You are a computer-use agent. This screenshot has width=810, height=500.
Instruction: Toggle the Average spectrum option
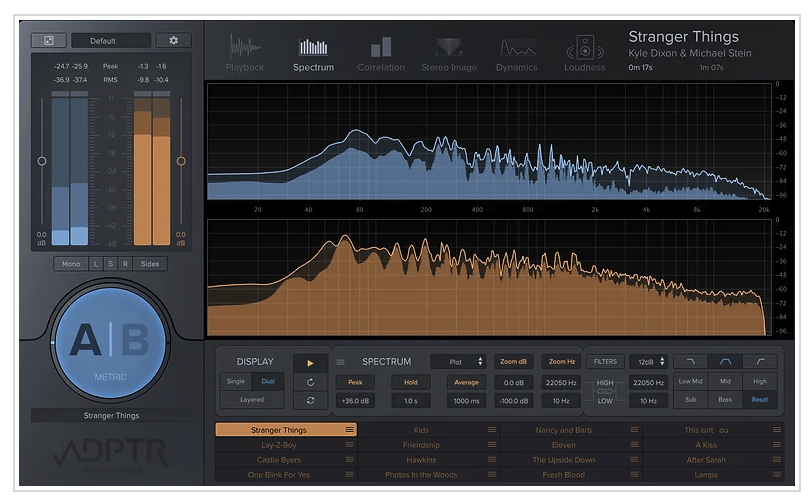466,383
